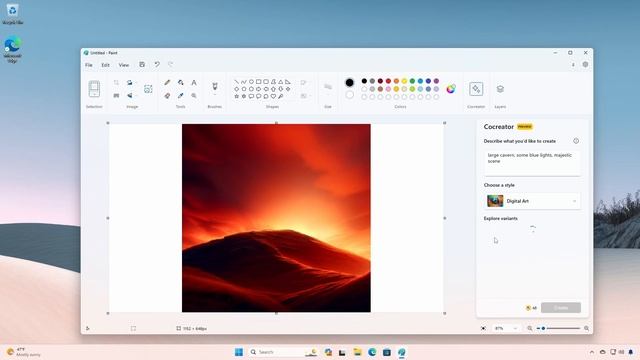Open File Explorer from taskbar
The image size is (640, 360).
(x=357, y=352)
